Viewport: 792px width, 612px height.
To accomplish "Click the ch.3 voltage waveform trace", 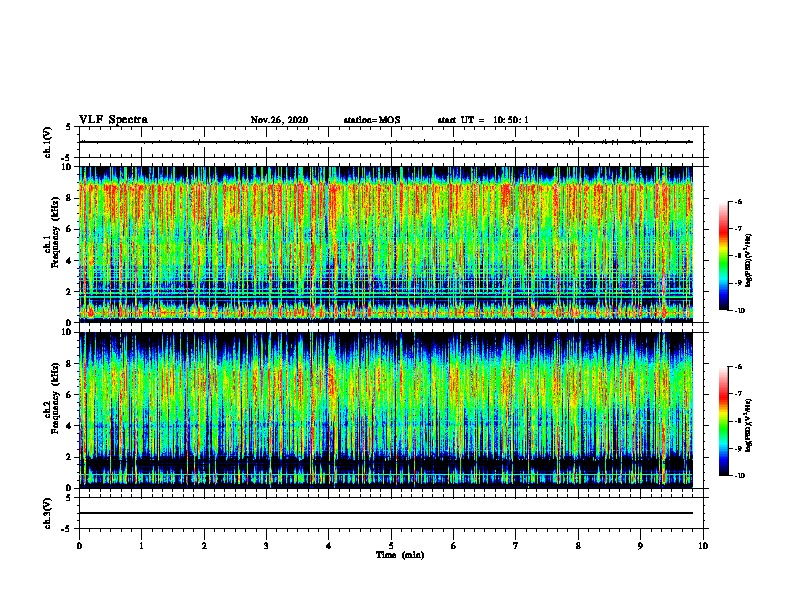I will pyautogui.click(x=386, y=513).
